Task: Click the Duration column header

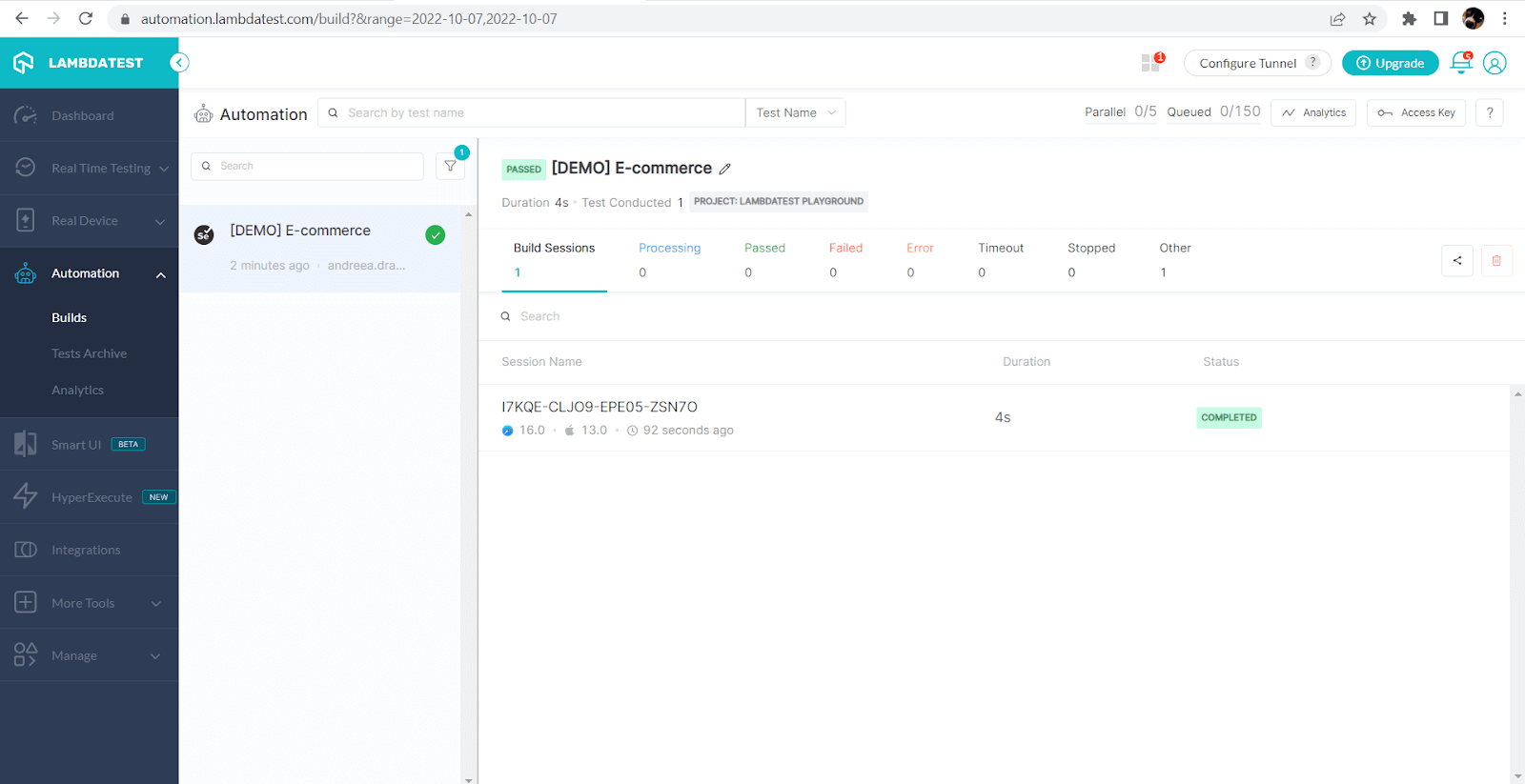Action: pyautogui.click(x=1027, y=362)
